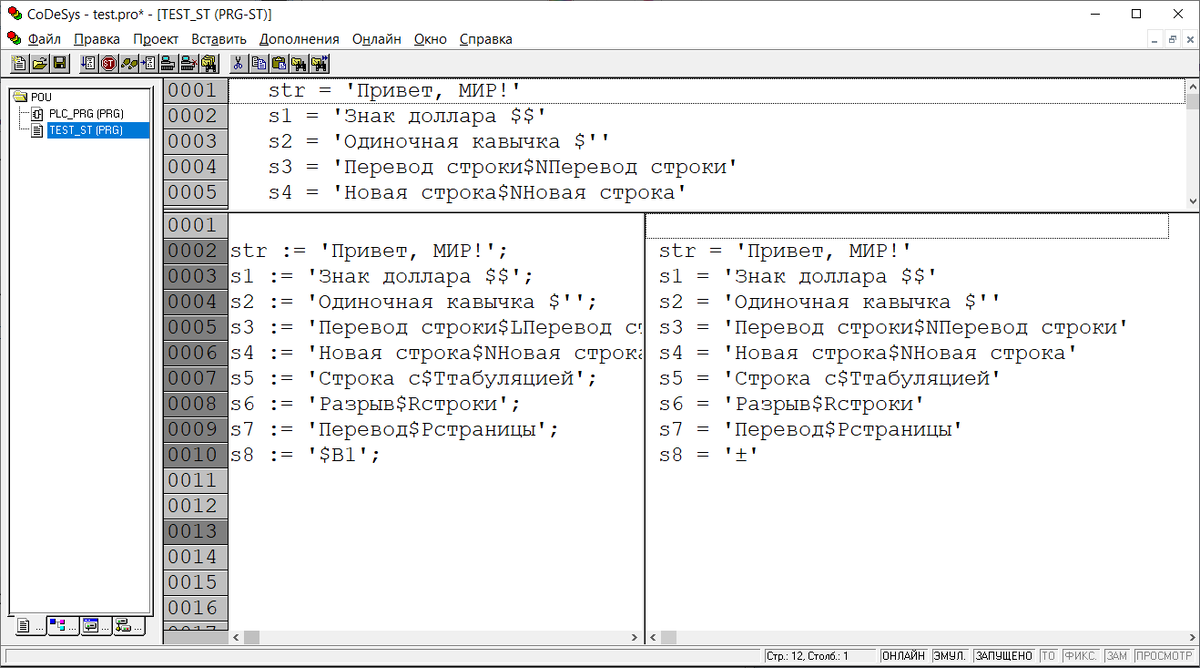This screenshot has width=1200, height=668.
Task: Toggle breakpoint toolbar icon
Action: (x=149, y=64)
